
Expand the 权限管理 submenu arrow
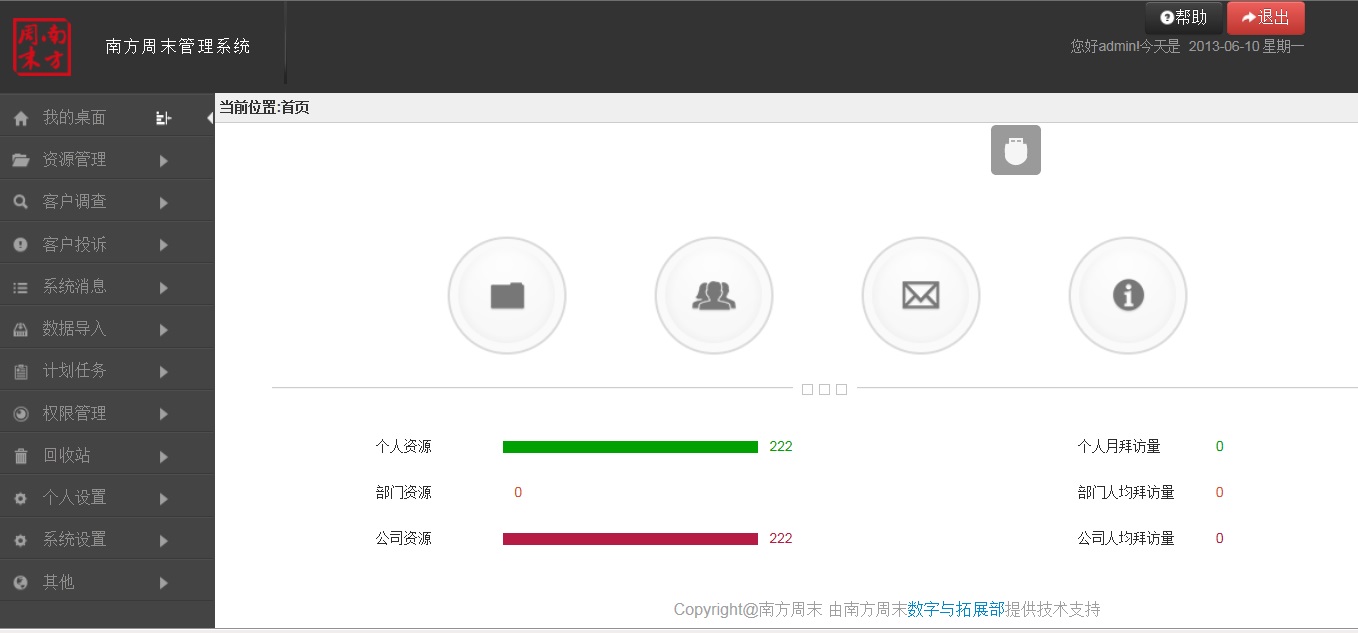point(164,413)
